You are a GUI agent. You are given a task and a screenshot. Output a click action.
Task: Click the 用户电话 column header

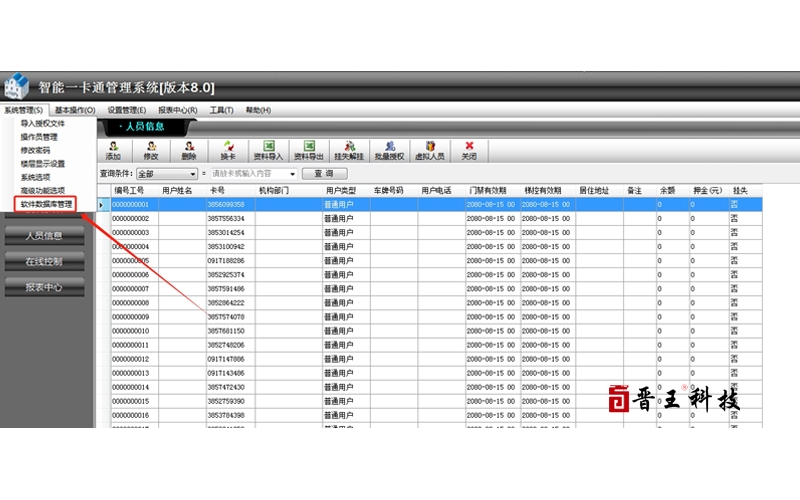pos(441,190)
